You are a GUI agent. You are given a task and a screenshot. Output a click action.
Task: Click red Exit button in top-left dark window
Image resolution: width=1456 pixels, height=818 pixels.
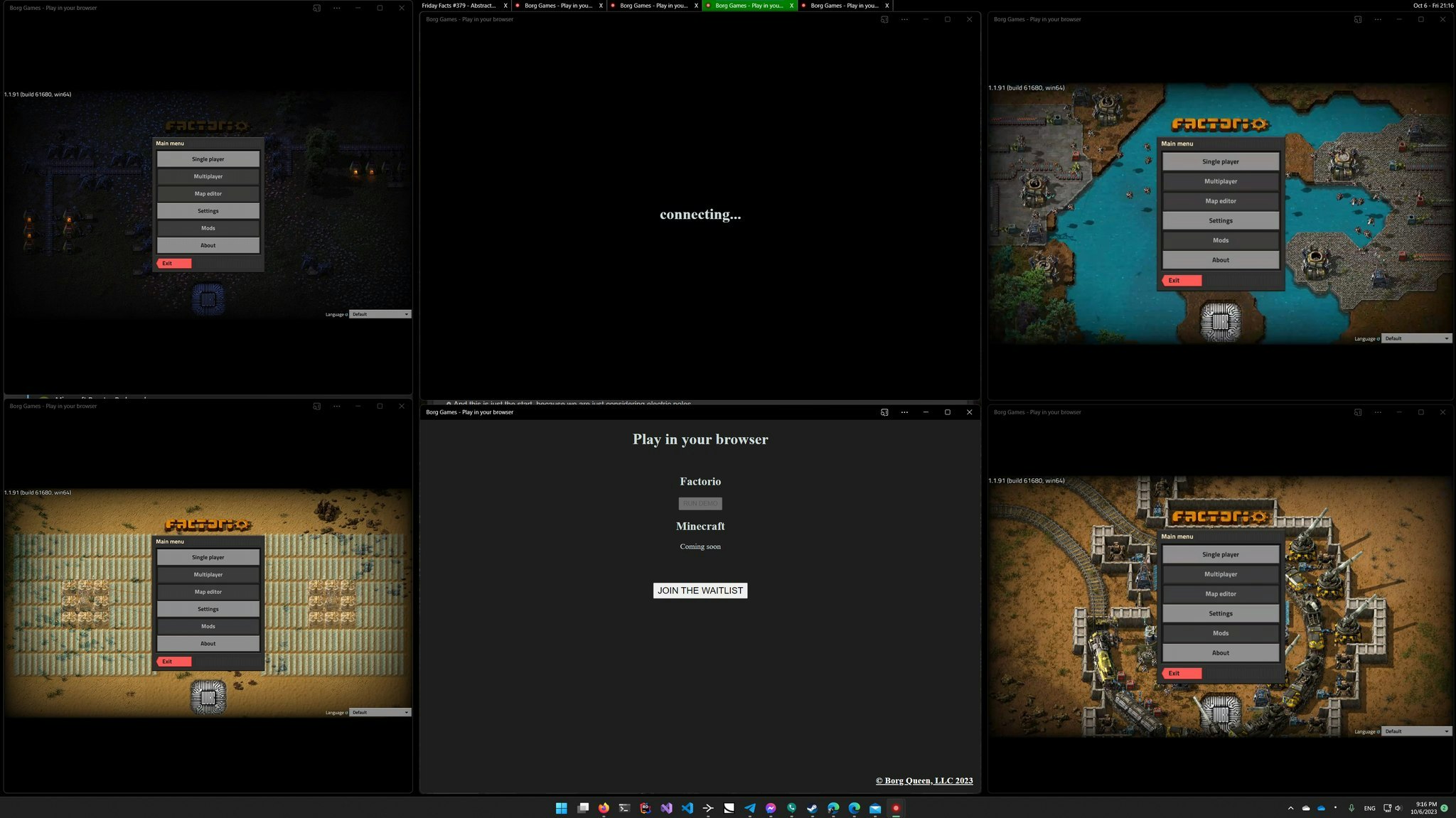point(173,263)
